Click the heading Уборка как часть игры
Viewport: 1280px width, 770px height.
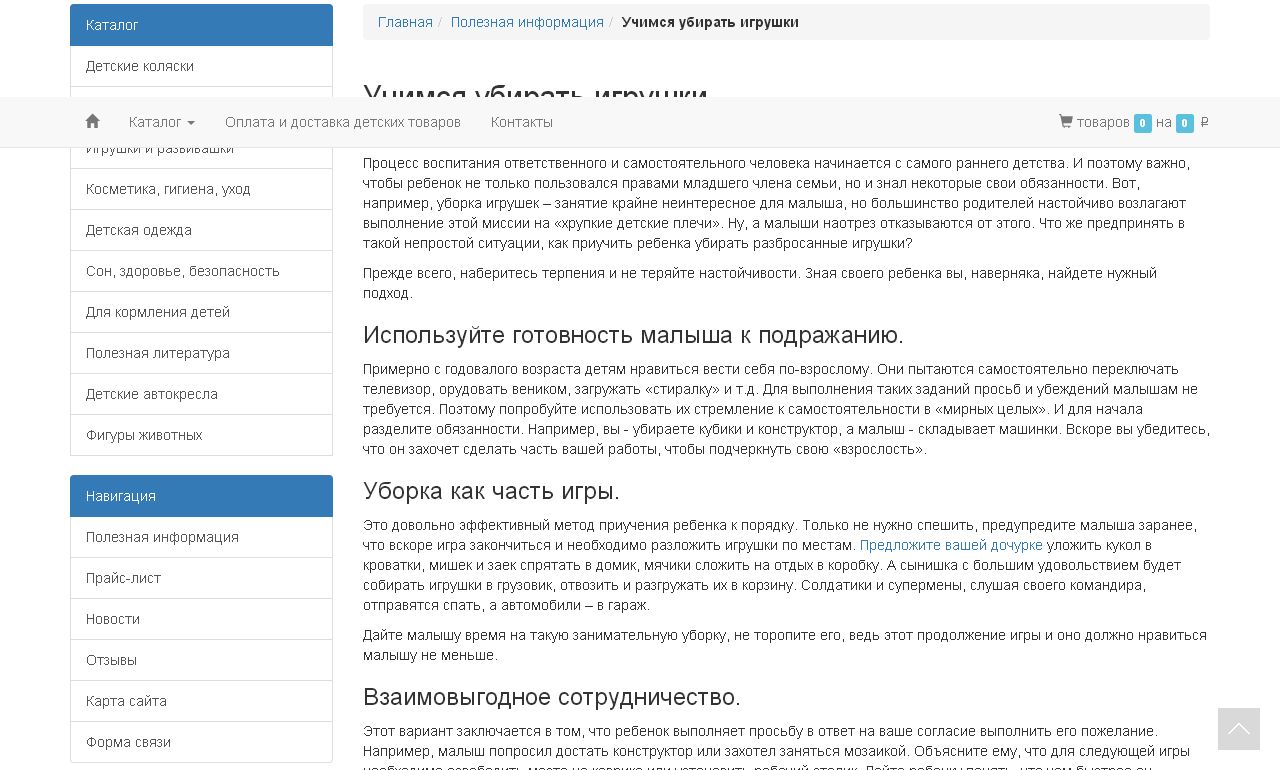(x=491, y=491)
